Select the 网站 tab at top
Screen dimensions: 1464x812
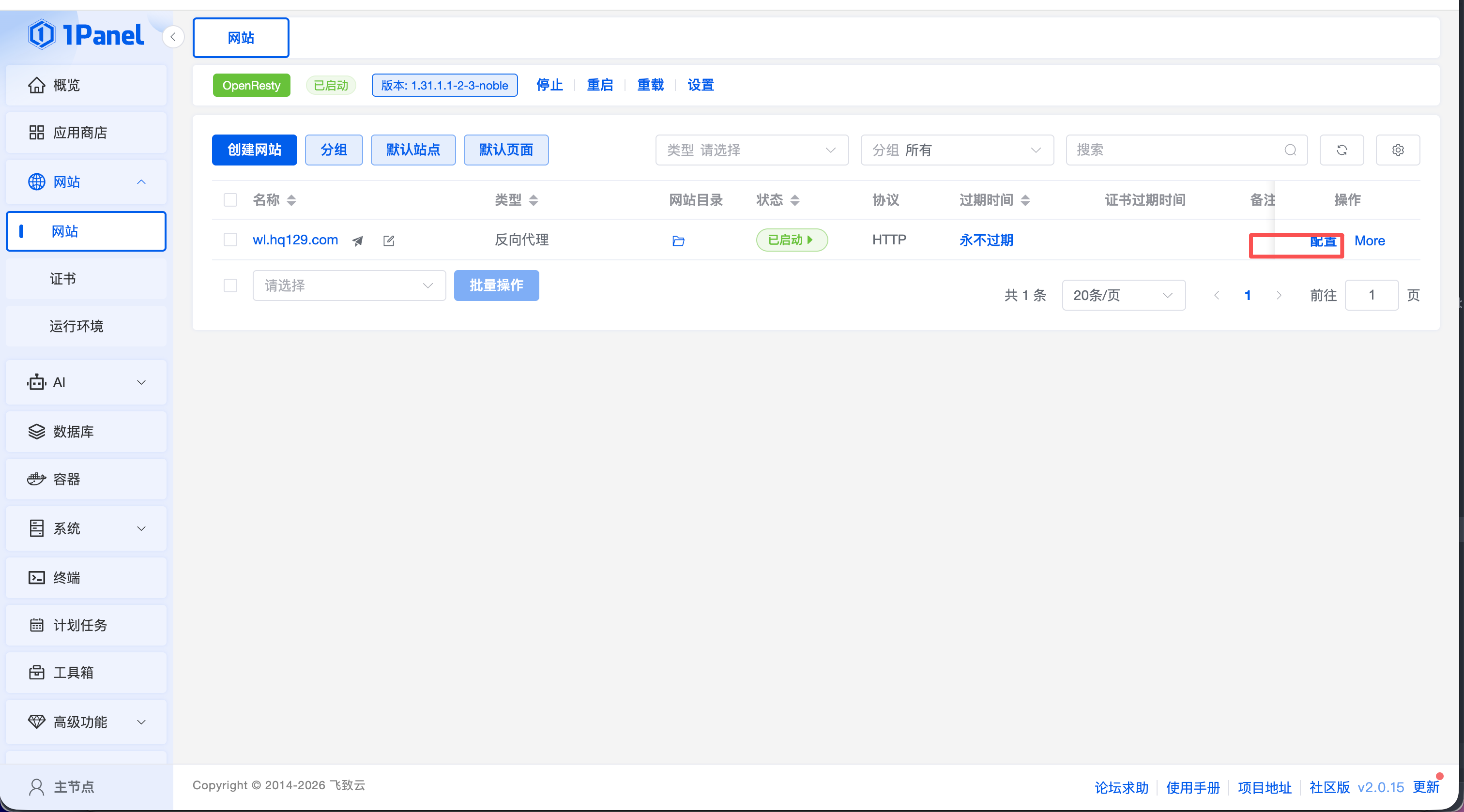(x=241, y=38)
